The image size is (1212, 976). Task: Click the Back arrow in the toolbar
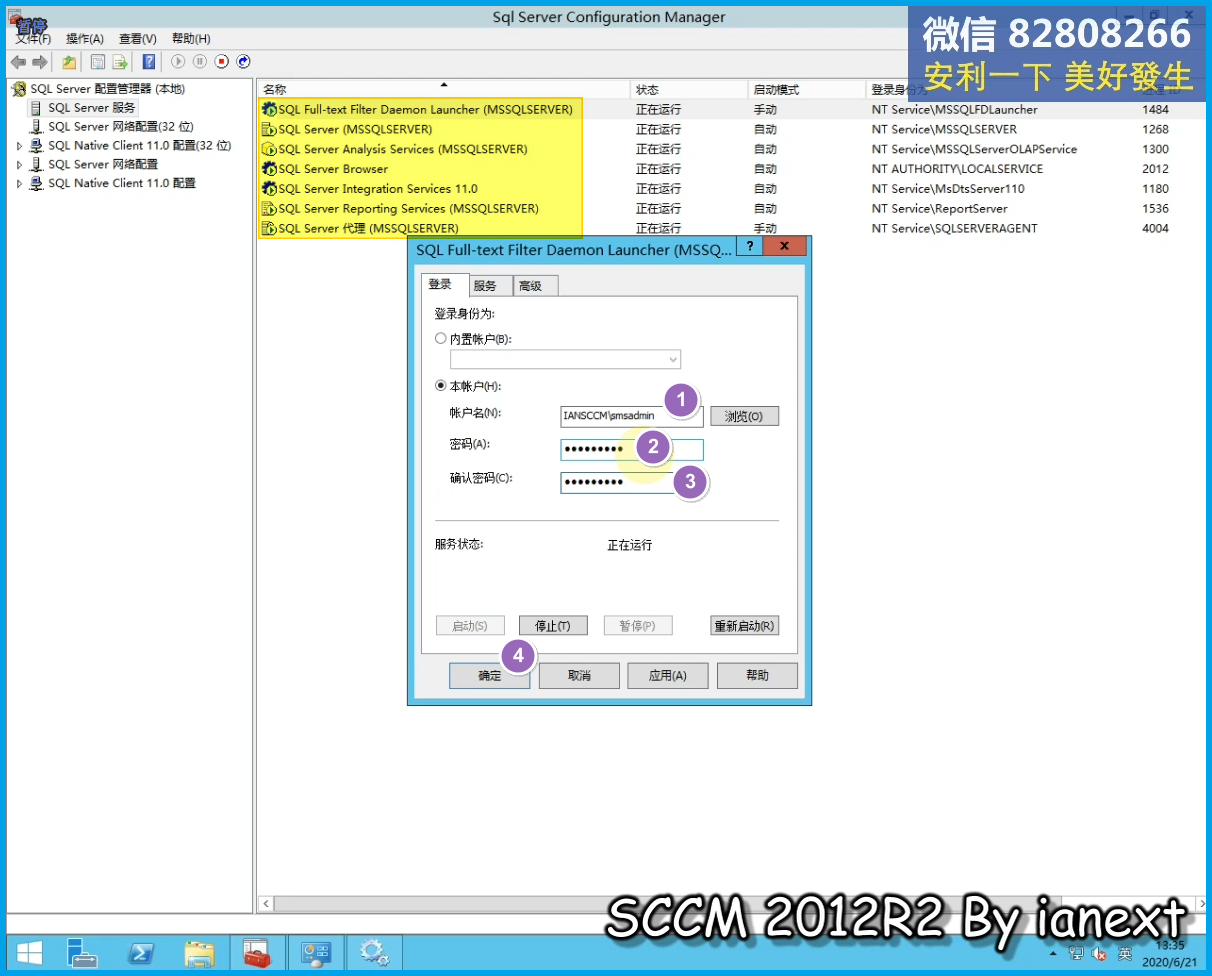[18, 62]
